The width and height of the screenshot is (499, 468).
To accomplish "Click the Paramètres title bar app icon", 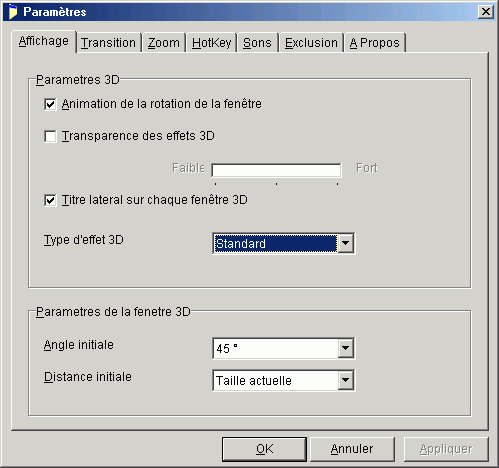I will [13, 12].
